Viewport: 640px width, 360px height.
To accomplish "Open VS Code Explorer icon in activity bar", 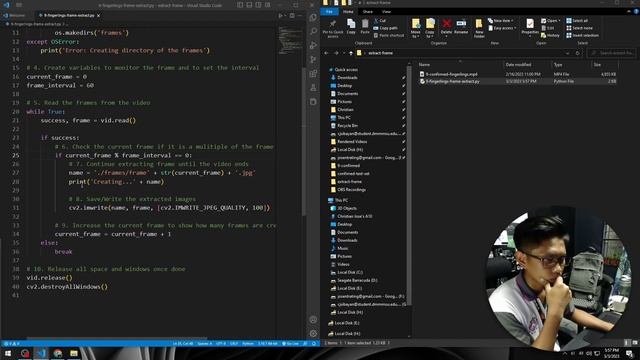I will 313,17.
